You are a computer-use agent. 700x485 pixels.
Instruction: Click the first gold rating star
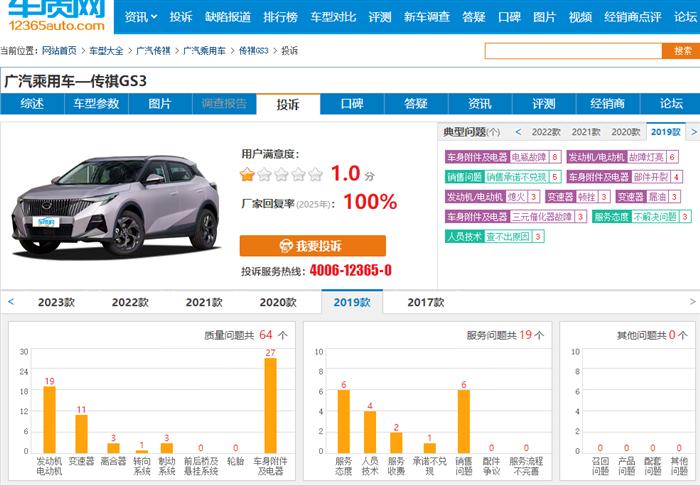(247, 174)
